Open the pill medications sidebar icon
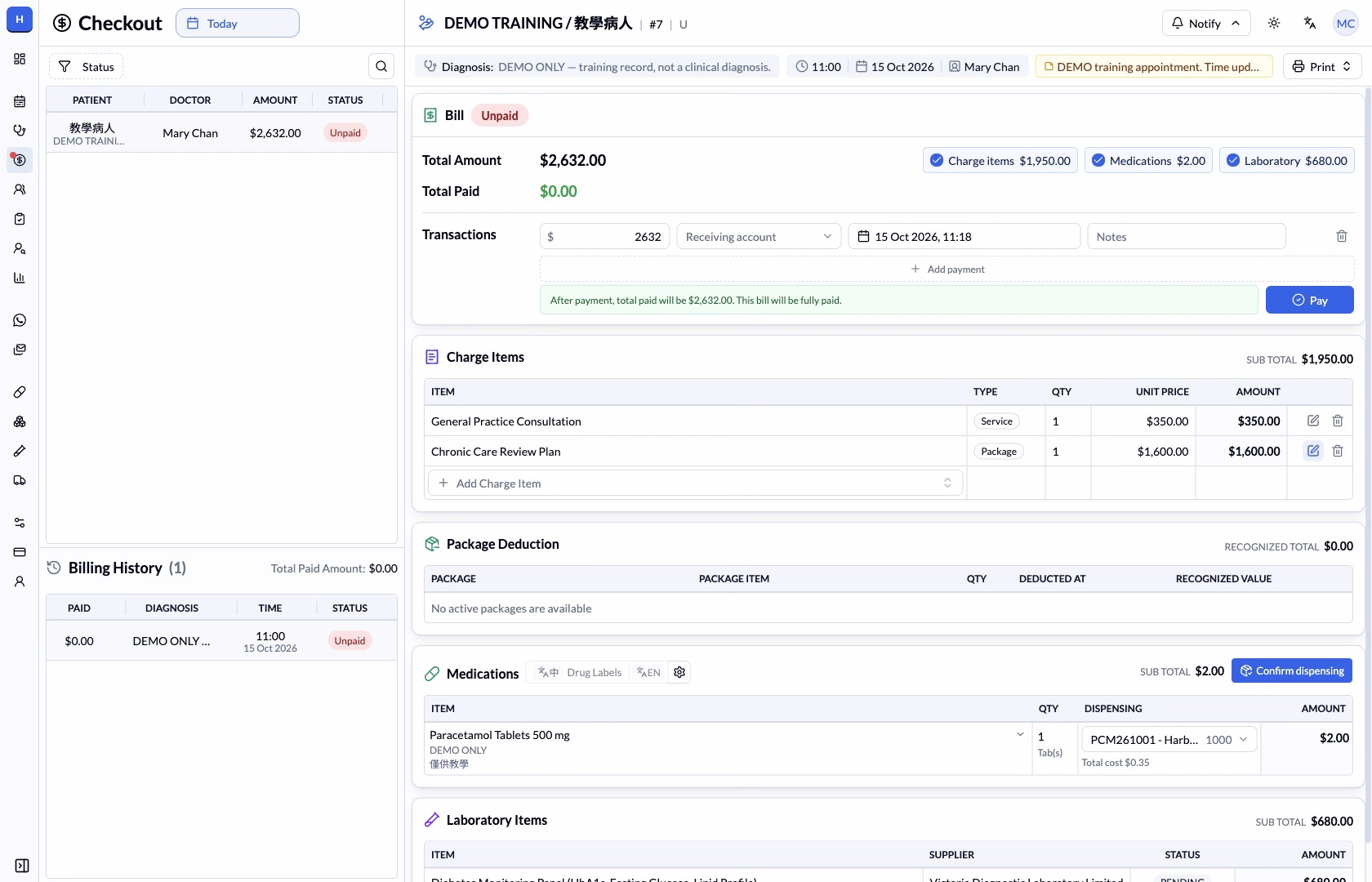 point(20,392)
